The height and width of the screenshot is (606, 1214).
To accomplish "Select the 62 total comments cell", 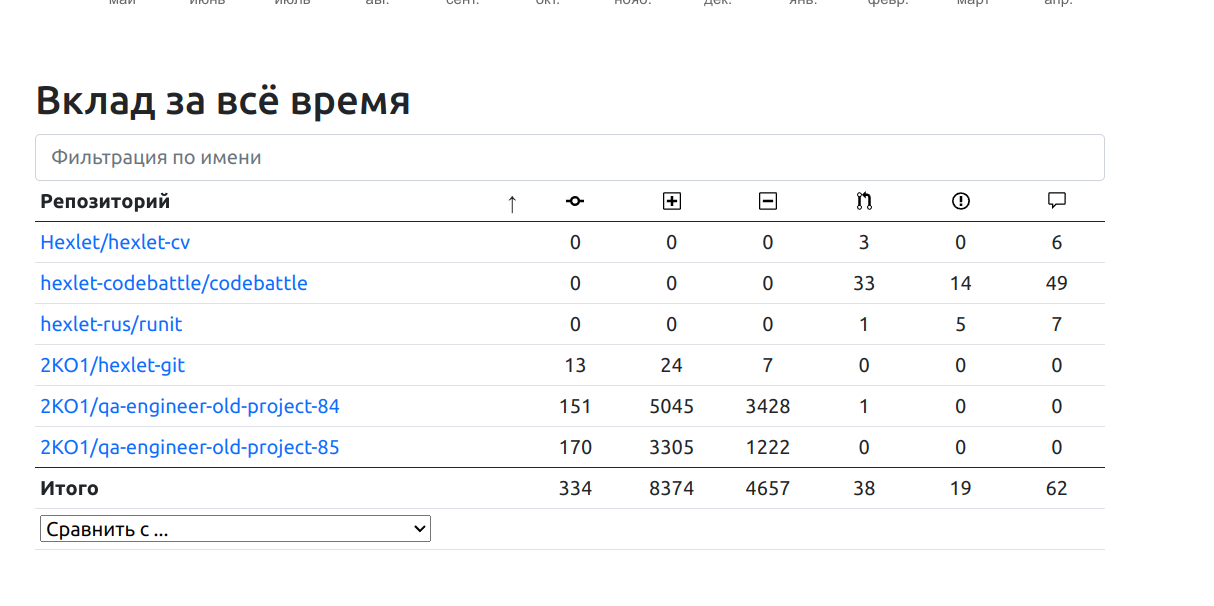I will (x=1057, y=488).
